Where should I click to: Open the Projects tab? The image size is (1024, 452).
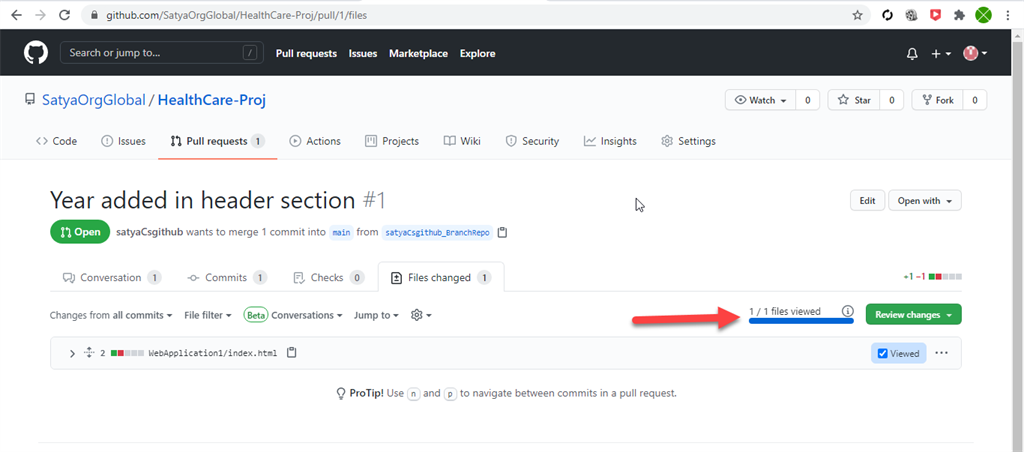click(x=392, y=140)
